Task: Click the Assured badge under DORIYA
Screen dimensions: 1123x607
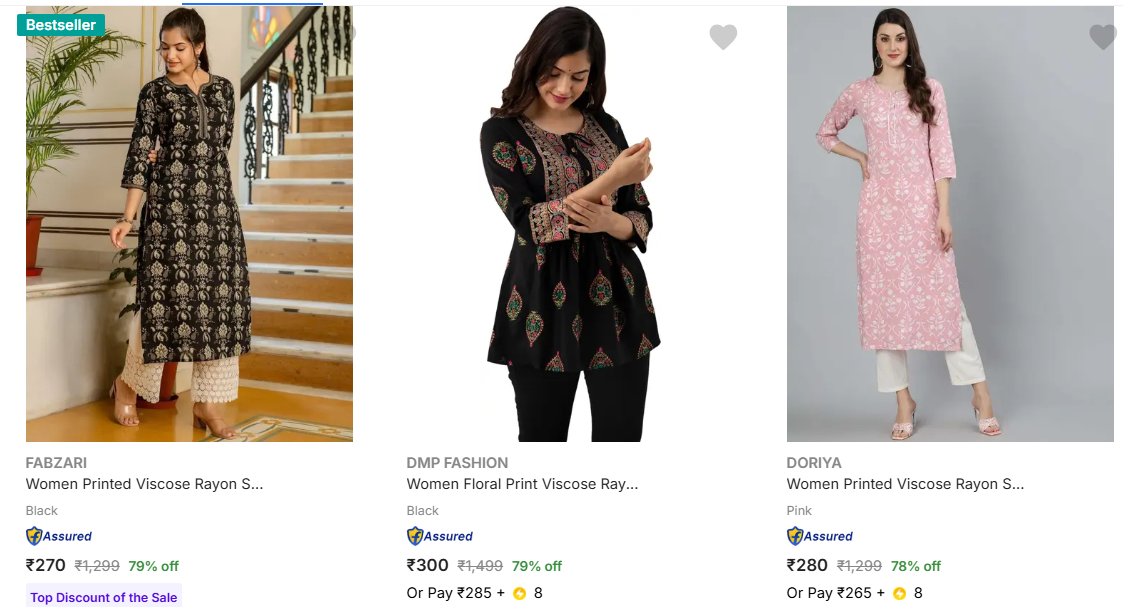Action: [x=820, y=536]
